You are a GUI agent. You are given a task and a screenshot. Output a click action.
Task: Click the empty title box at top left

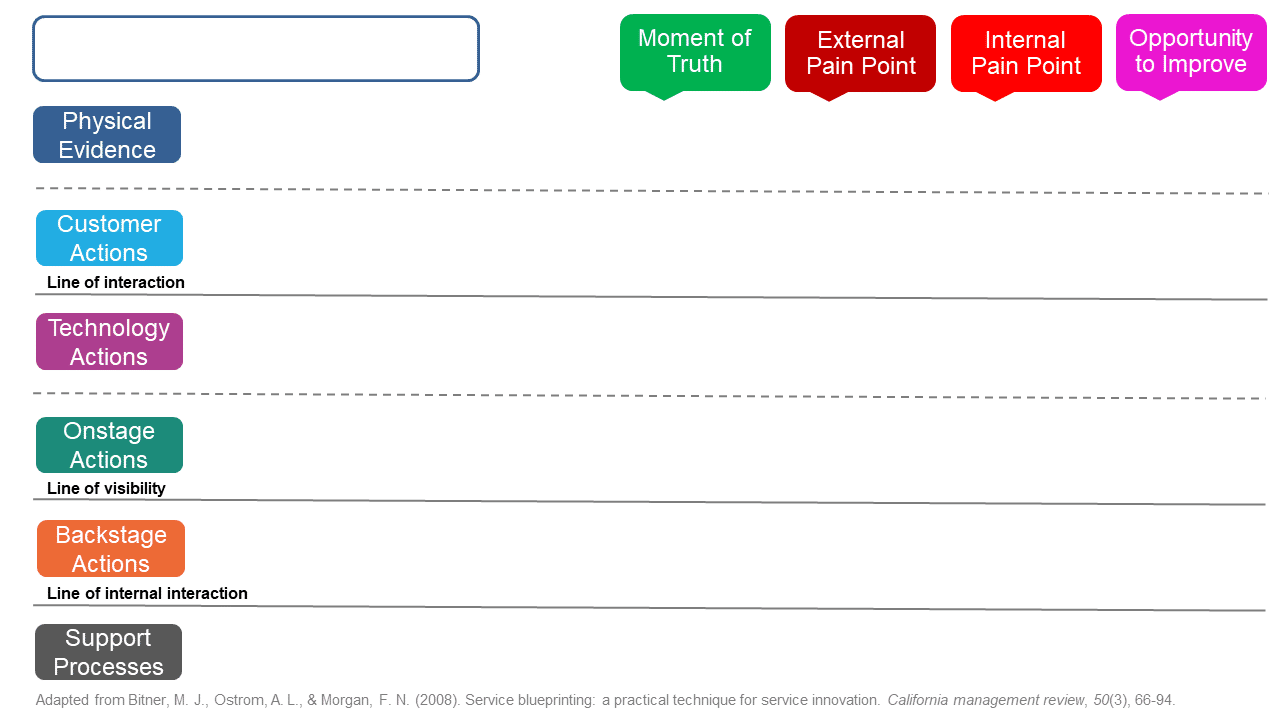[x=256, y=48]
